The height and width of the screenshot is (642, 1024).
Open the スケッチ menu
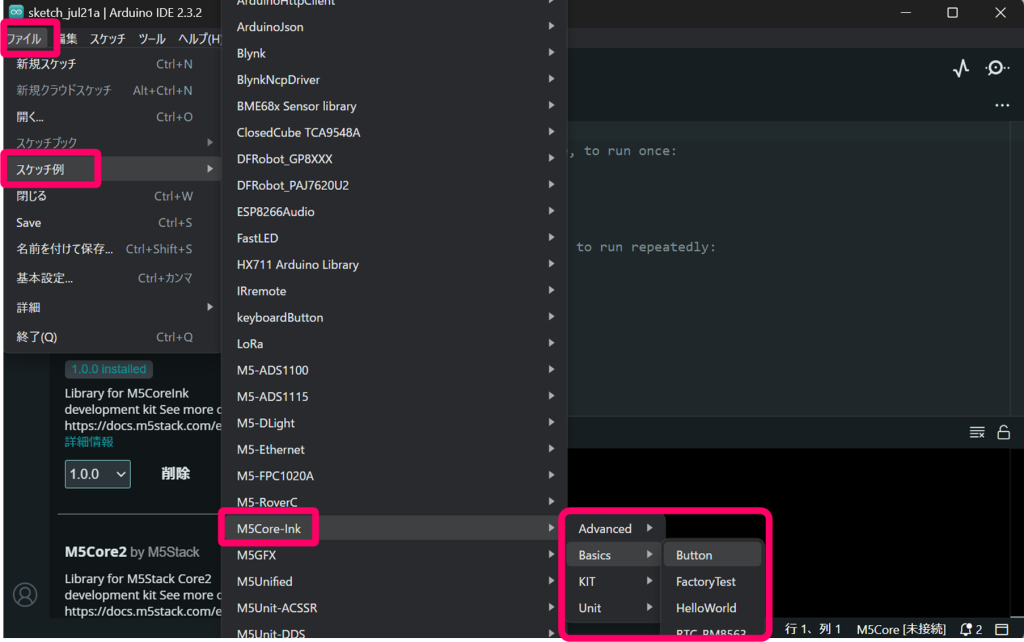click(108, 39)
